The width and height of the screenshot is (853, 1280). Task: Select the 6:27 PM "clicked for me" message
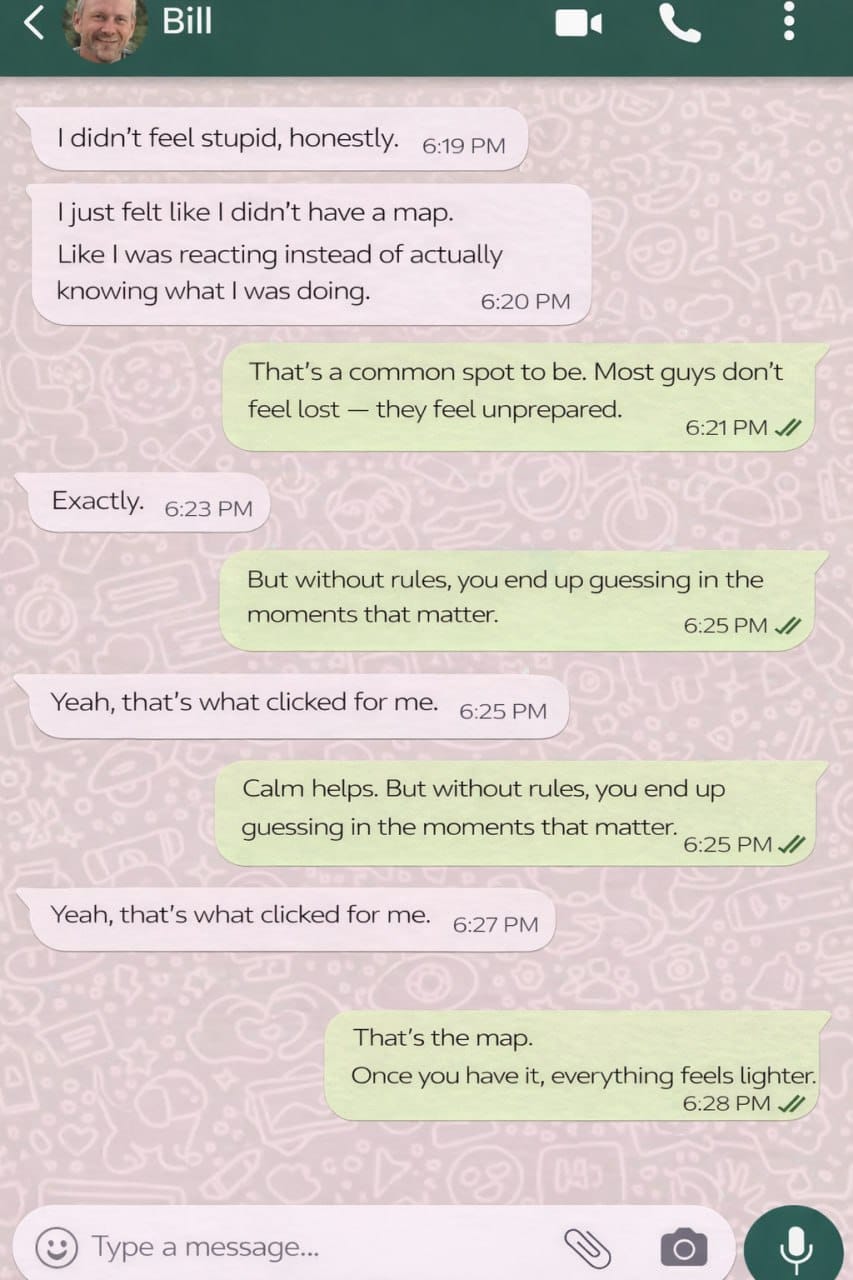coord(291,919)
